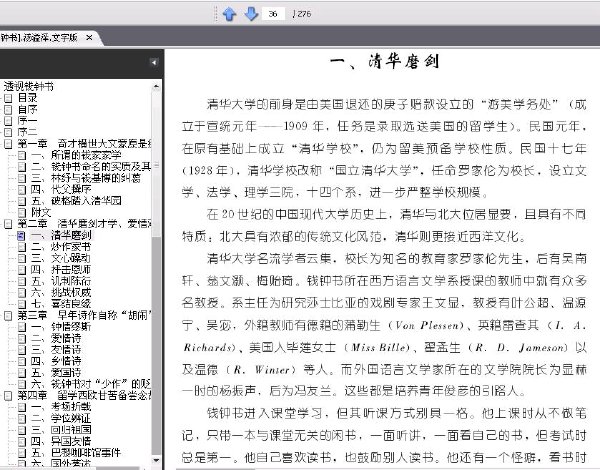Collapse the 第一章 tree node
The width and height of the screenshot is (600, 470).
coord(8,144)
